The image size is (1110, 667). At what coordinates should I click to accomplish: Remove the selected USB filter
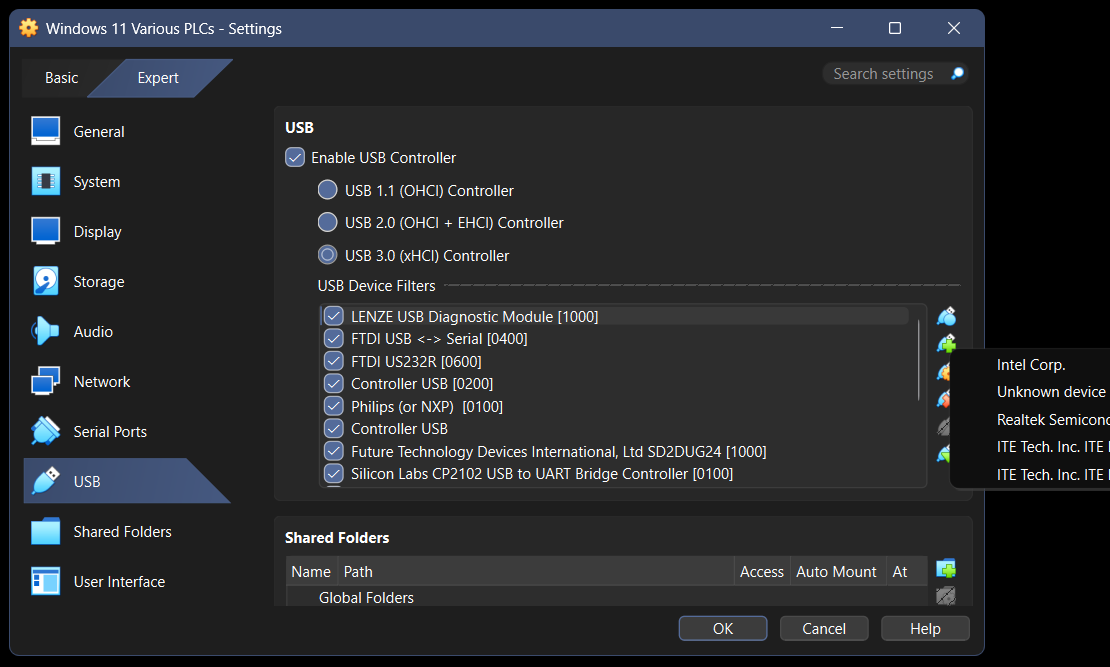pyautogui.click(x=944, y=399)
